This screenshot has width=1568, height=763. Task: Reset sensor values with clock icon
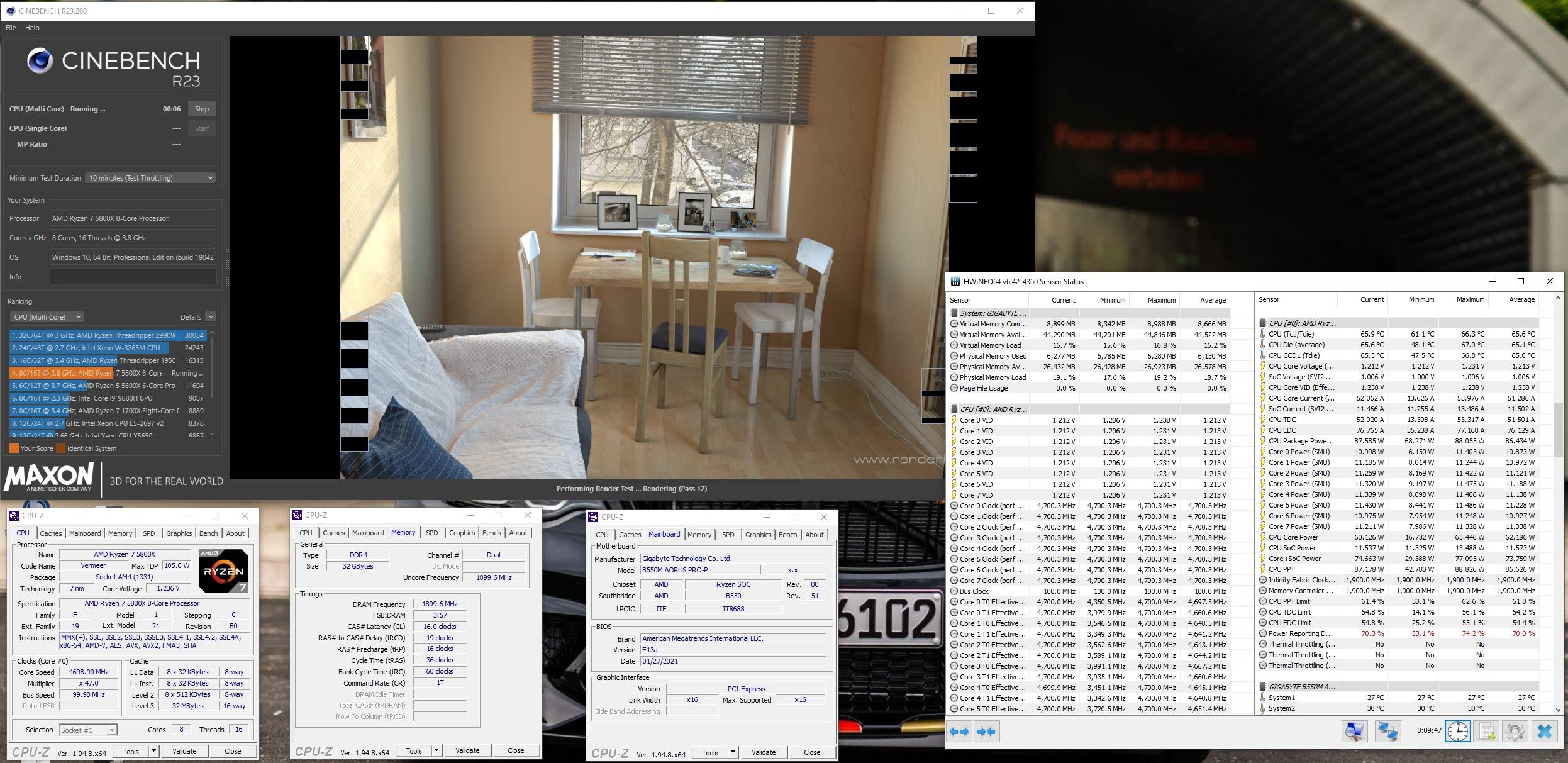click(x=1457, y=732)
